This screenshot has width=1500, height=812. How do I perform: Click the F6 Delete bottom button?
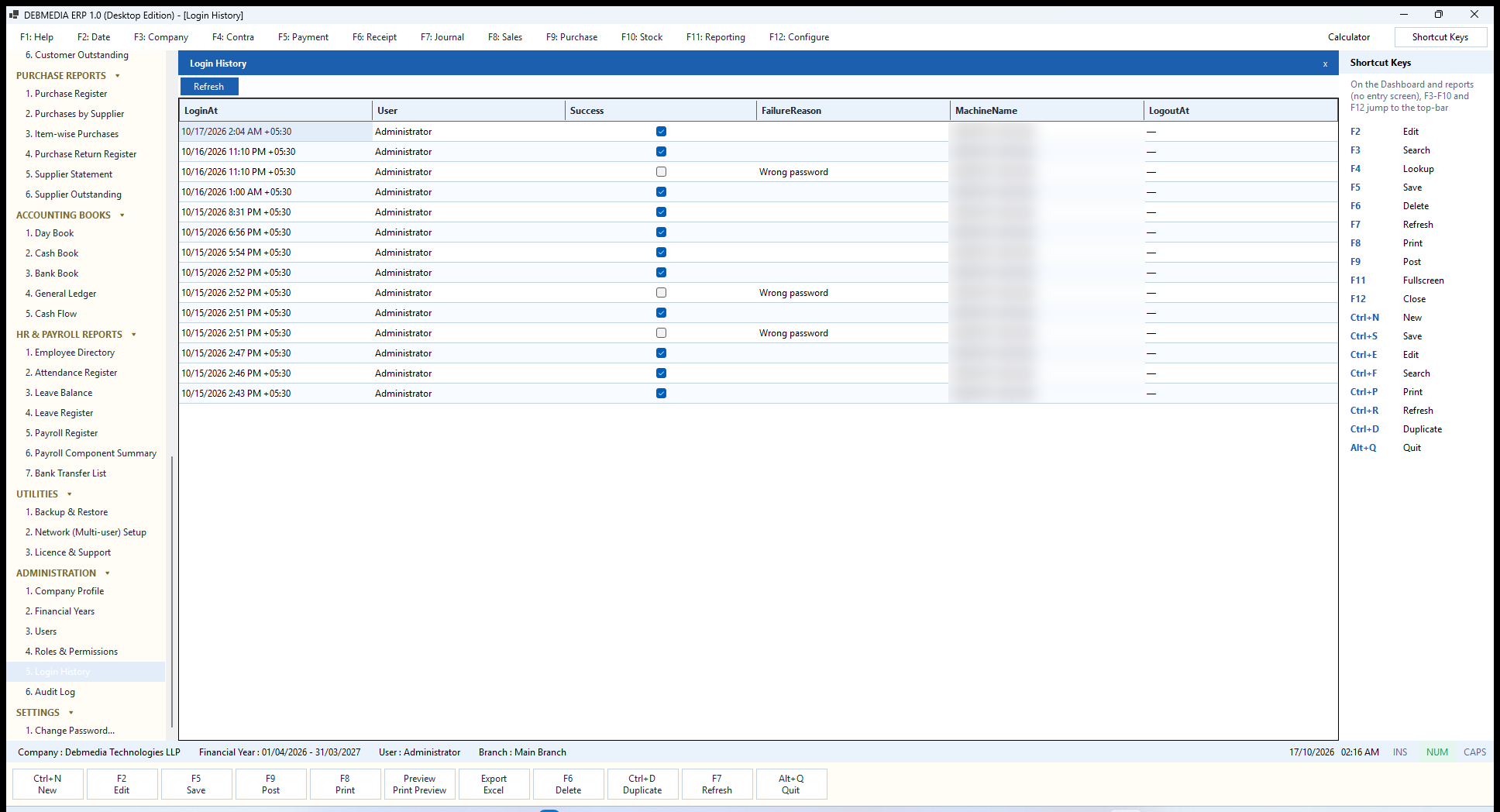(568, 784)
